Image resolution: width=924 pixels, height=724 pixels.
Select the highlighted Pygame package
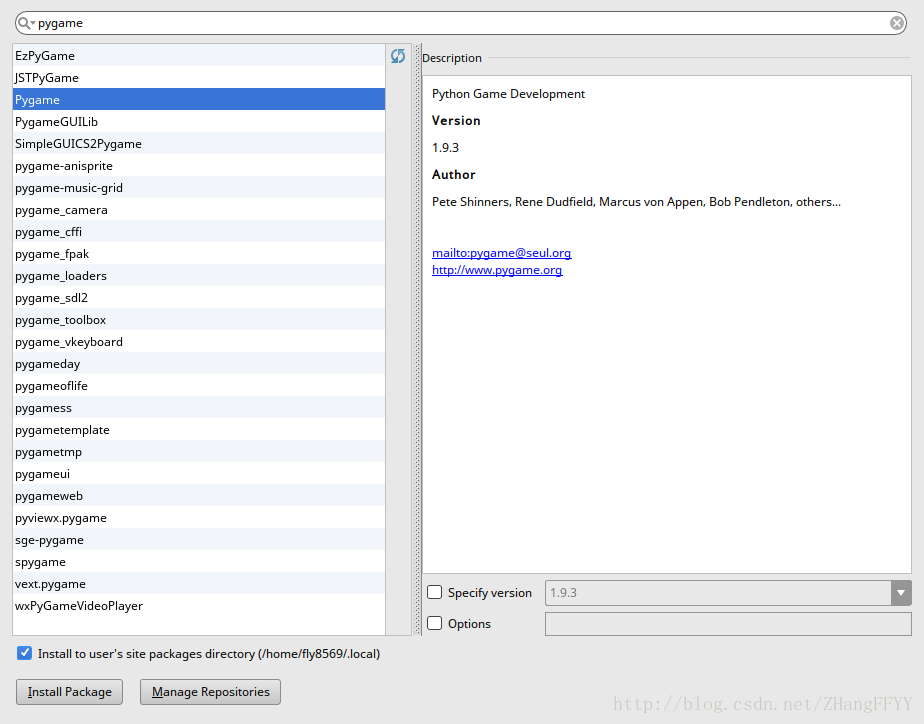click(x=199, y=100)
